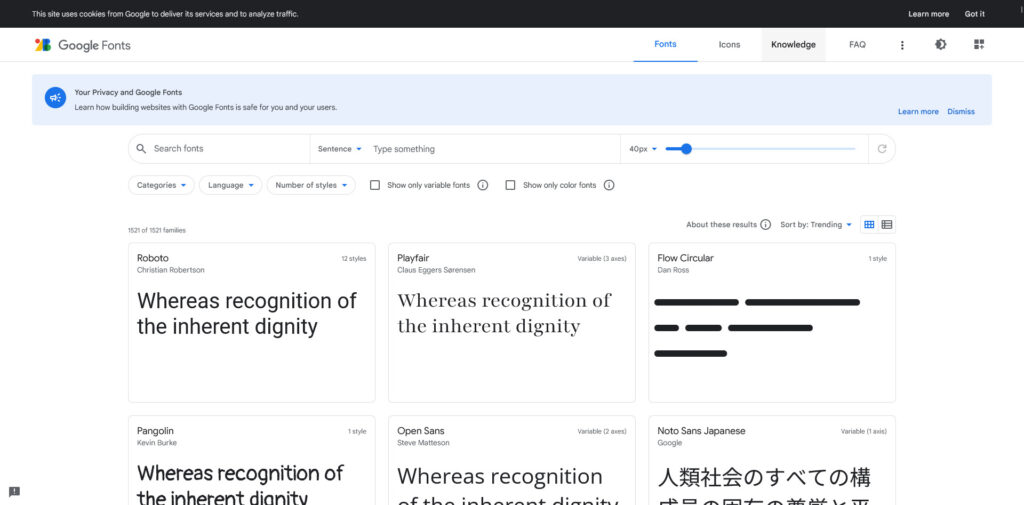Click the search magnifier icon
The image size is (1024, 505).
tap(141, 149)
